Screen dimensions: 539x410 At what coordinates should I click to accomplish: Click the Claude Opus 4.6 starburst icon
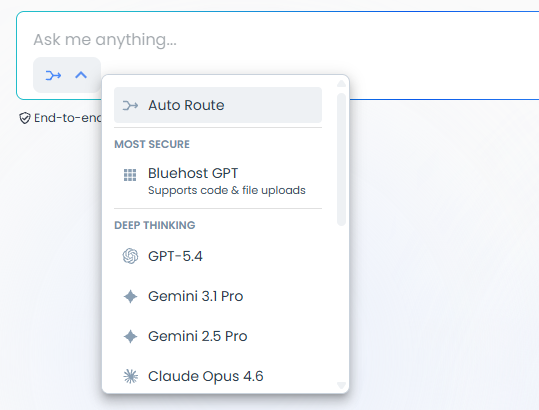(x=131, y=376)
